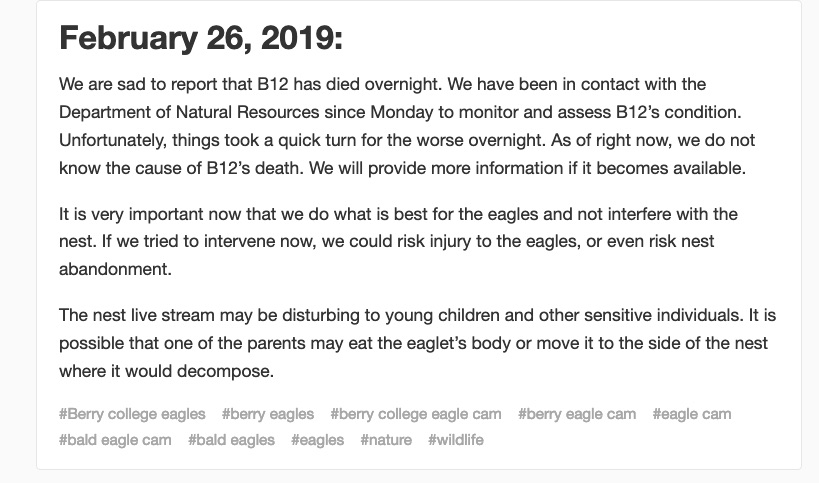Click the #eagles hashtag
Viewport: 819px width, 483px height.
[x=318, y=440]
